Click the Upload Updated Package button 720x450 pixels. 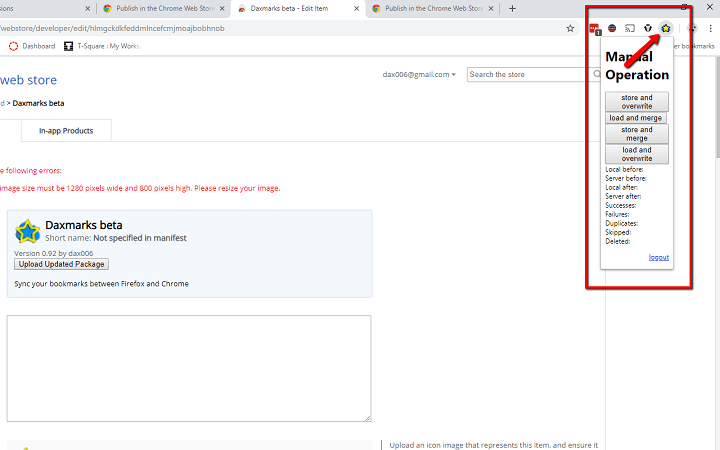click(62, 264)
